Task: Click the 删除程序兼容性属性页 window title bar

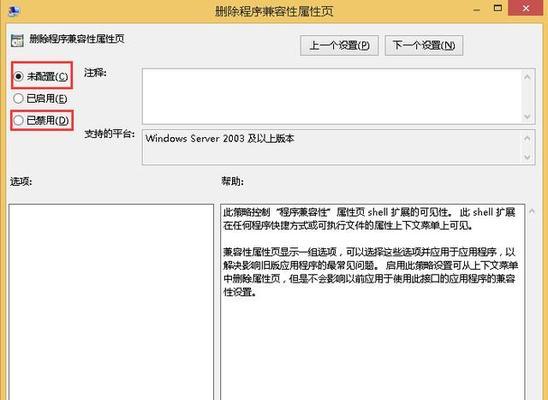Action: 274,11
